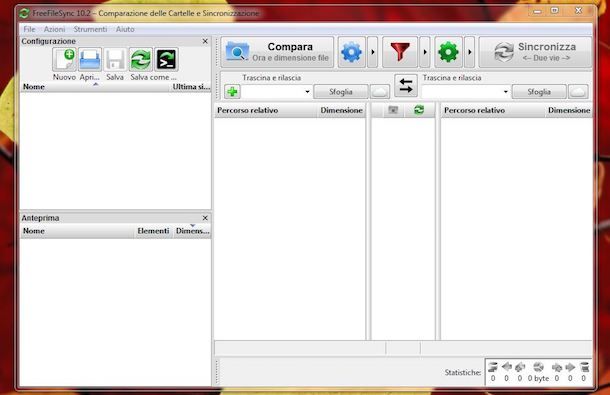This screenshot has height=395, width=610.
Task: Click the Compara button
Action: click(x=277, y=52)
